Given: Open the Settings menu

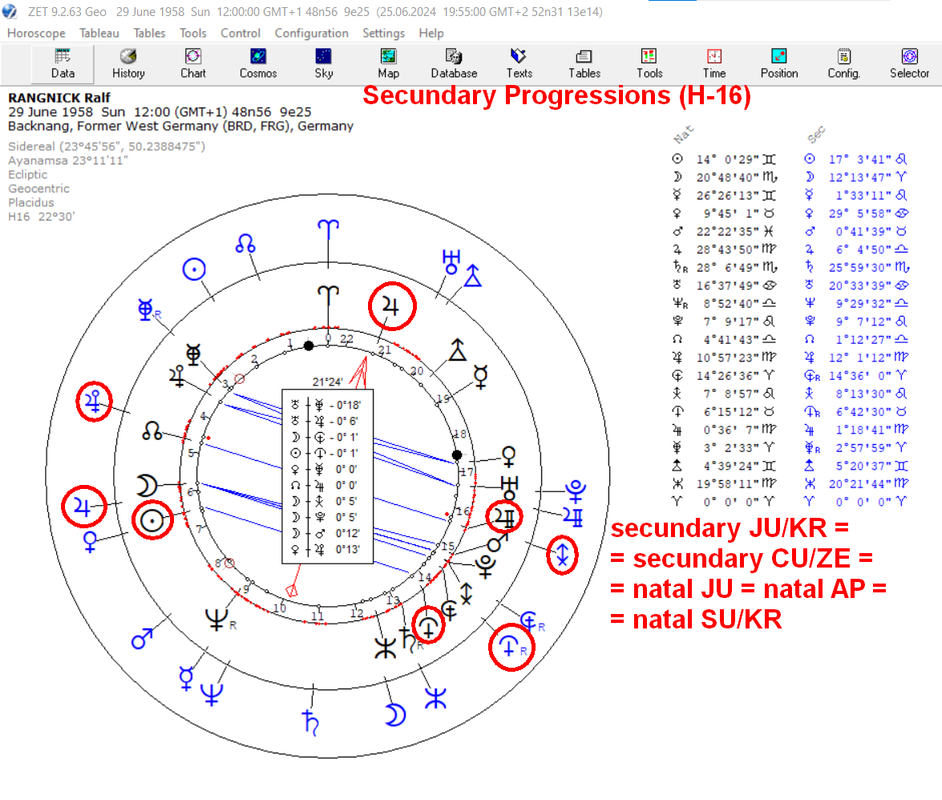Looking at the screenshot, I should click(383, 33).
